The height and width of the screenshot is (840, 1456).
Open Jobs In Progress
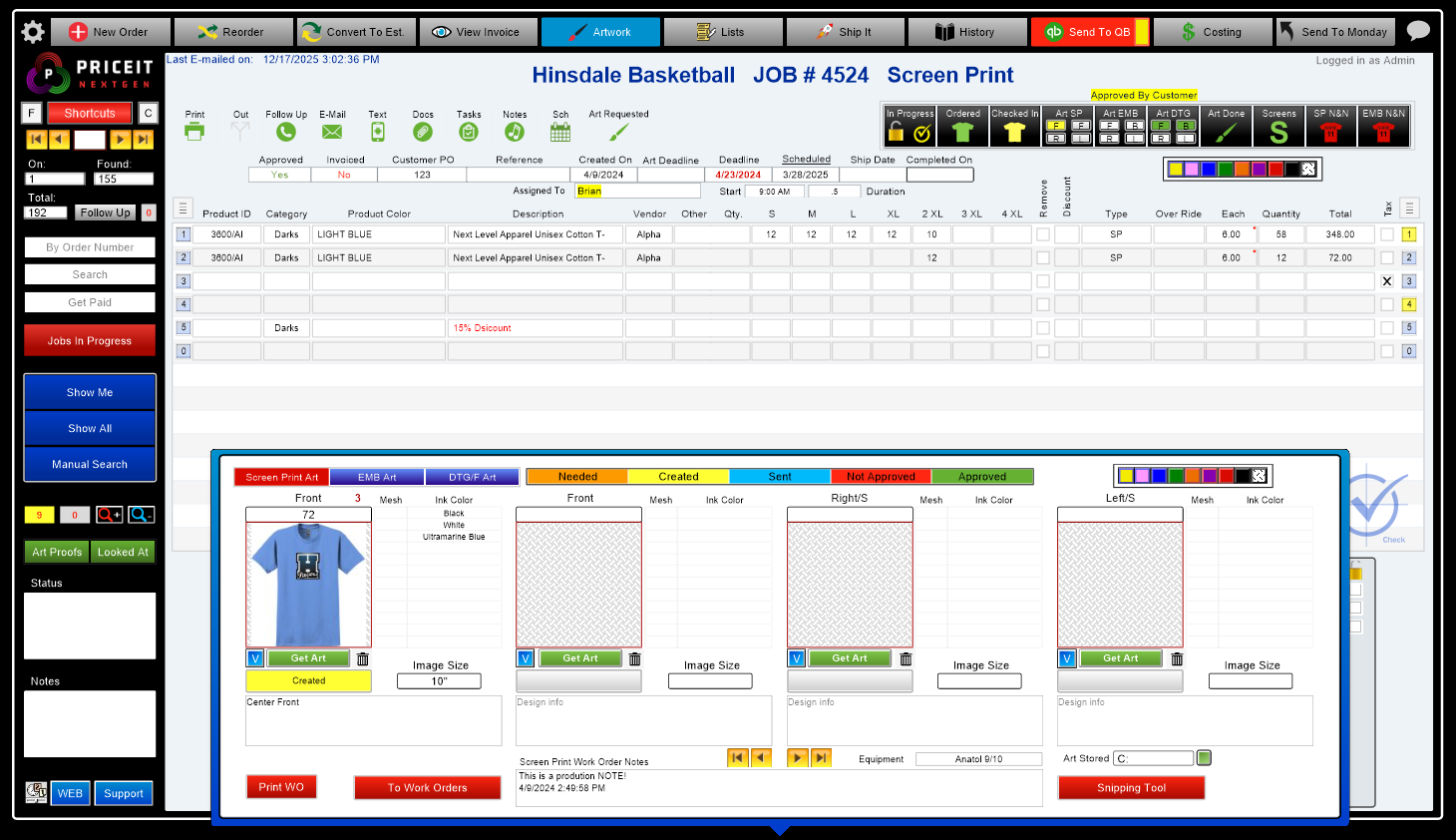coord(89,339)
